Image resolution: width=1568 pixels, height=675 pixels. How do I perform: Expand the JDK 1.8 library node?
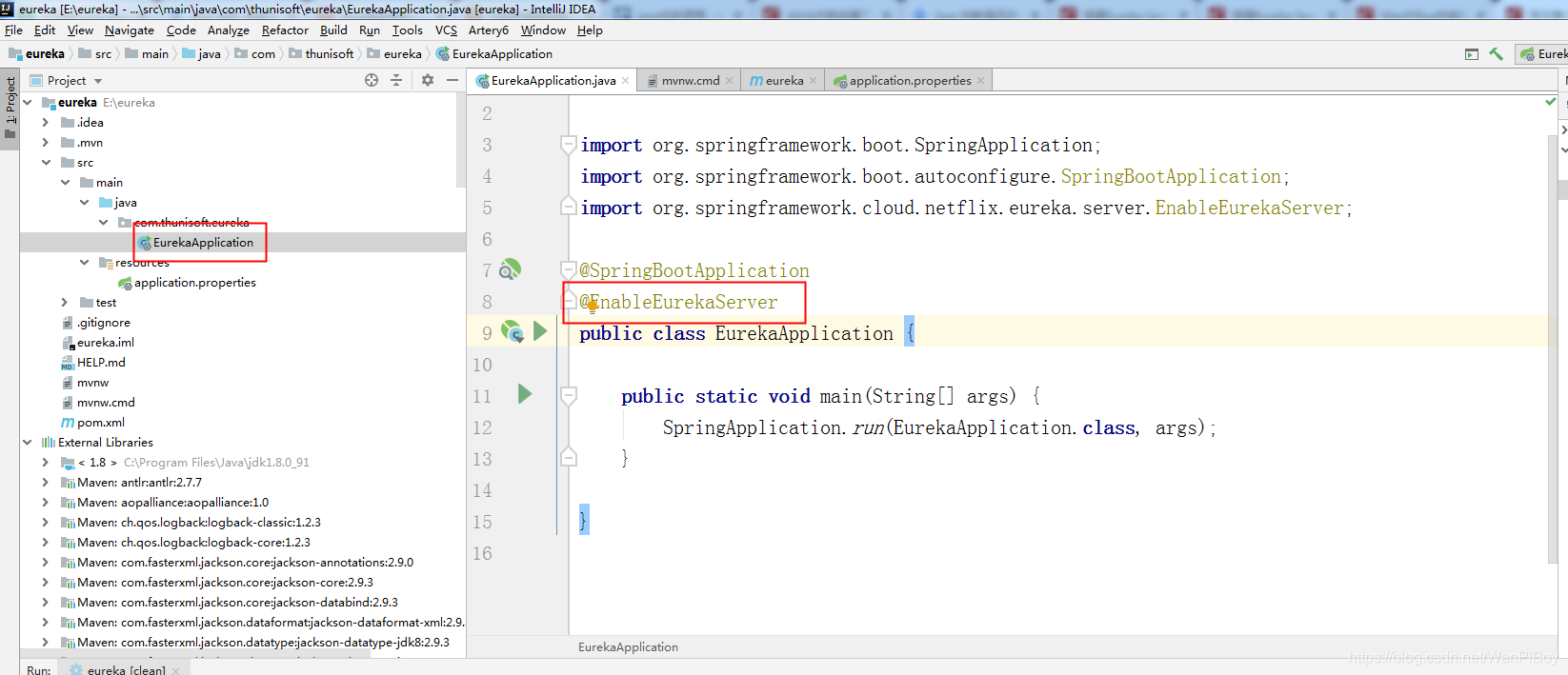tap(45, 462)
